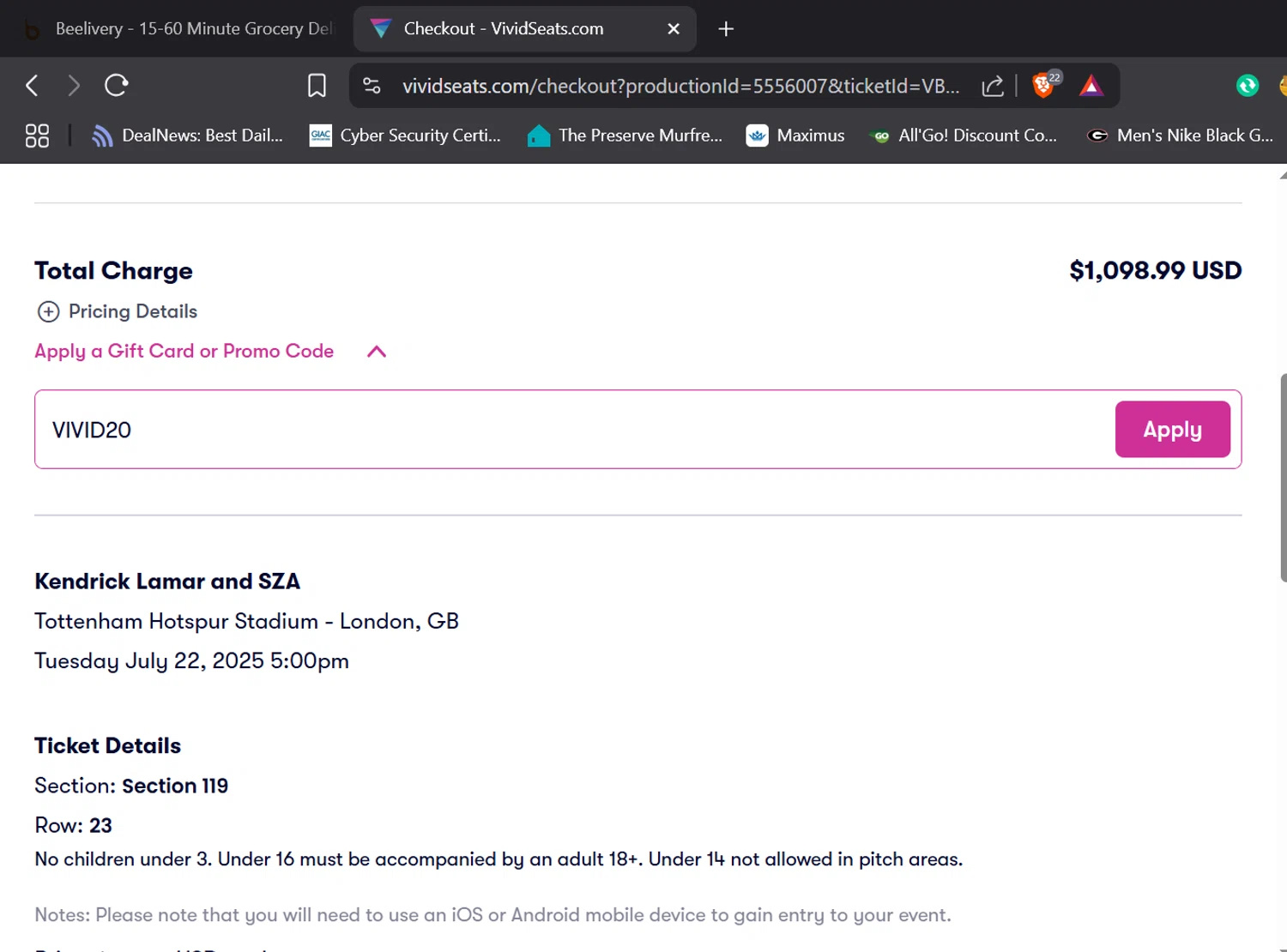The height and width of the screenshot is (952, 1287).
Task: Click the Section 119 text
Action: [175, 786]
